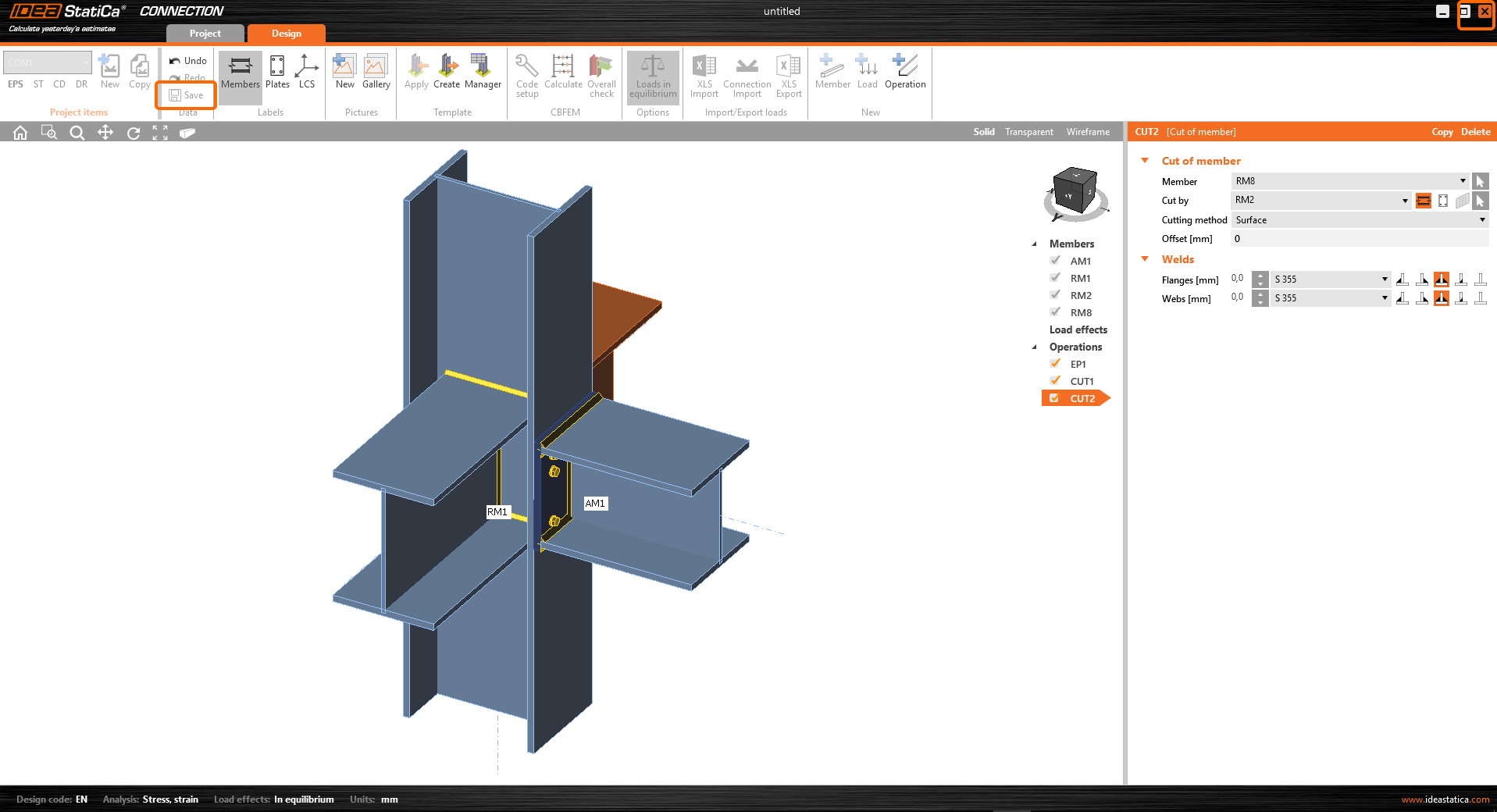Click the Delete button for CUT2
This screenshot has width=1497, height=812.
[1475, 132]
